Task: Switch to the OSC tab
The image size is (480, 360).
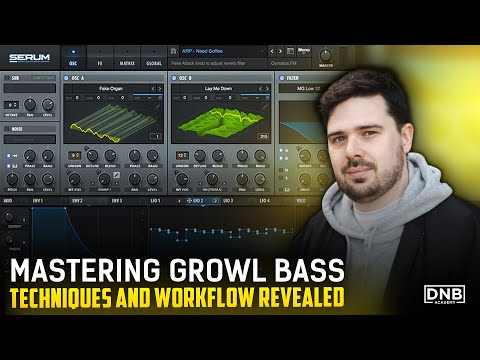Action: click(x=73, y=58)
